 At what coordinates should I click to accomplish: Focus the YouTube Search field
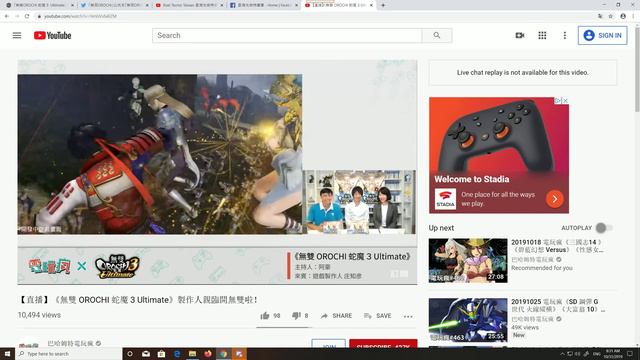coord(287,36)
